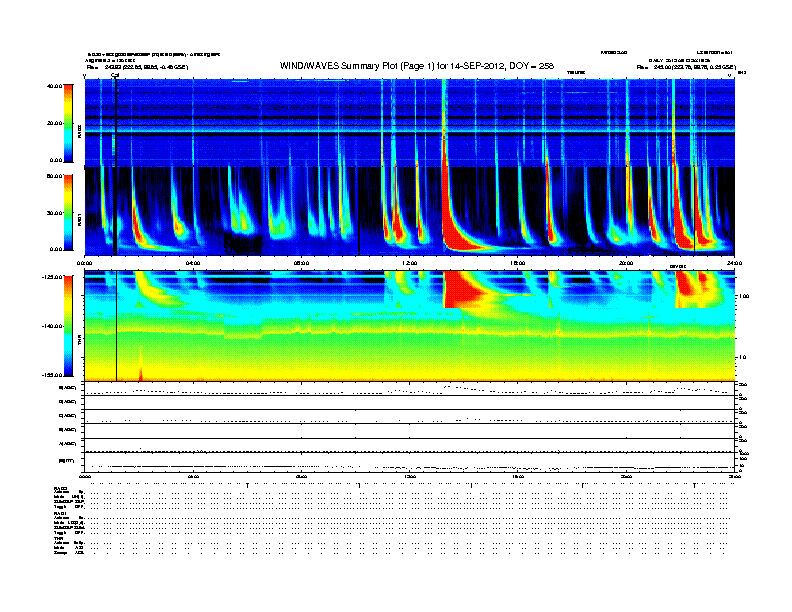The image size is (792, 612).
Task: Click the RAD1 vertical axis label
Action: click(x=79, y=219)
